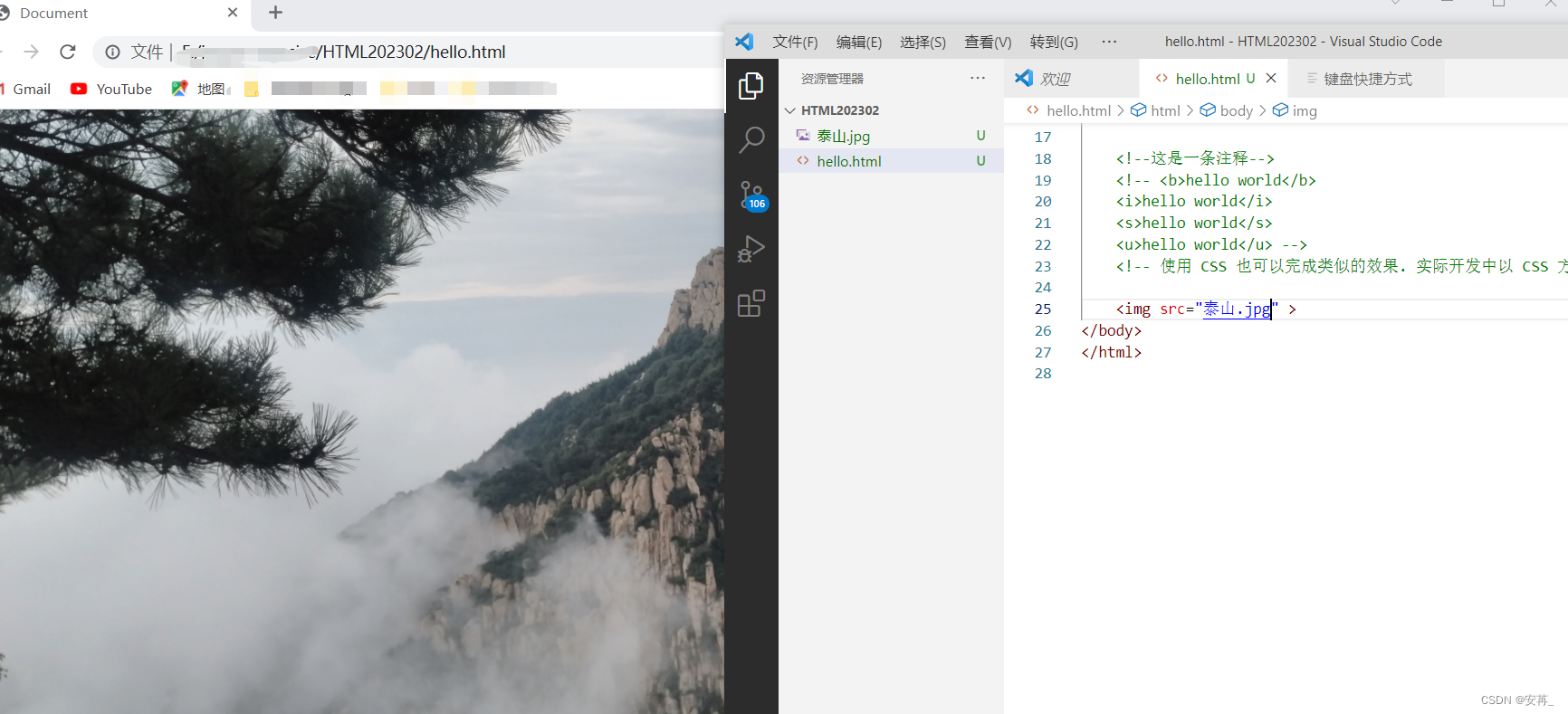1568x714 pixels.
Task: Click the 资源管理器 panel title
Action: coord(832,79)
